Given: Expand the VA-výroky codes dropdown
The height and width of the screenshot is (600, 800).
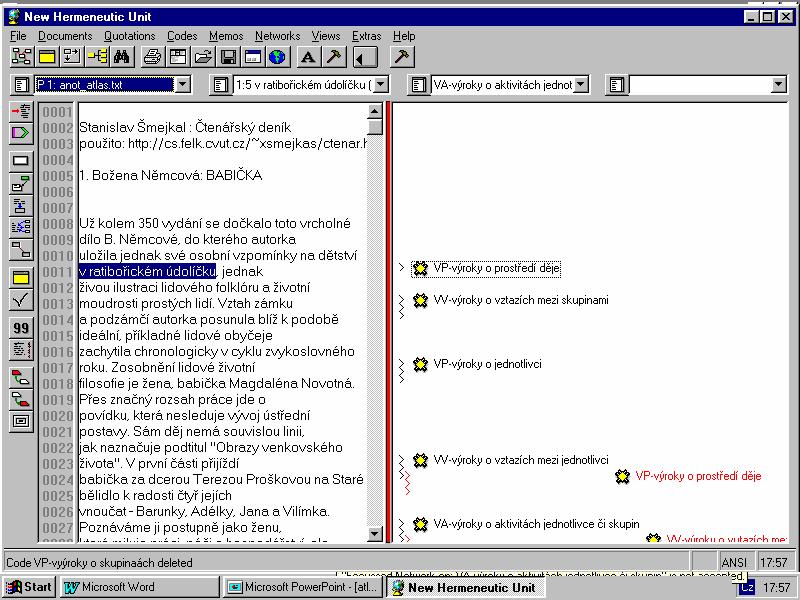Looking at the screenshot, I should pyautogui.click(x=580, y=85).
